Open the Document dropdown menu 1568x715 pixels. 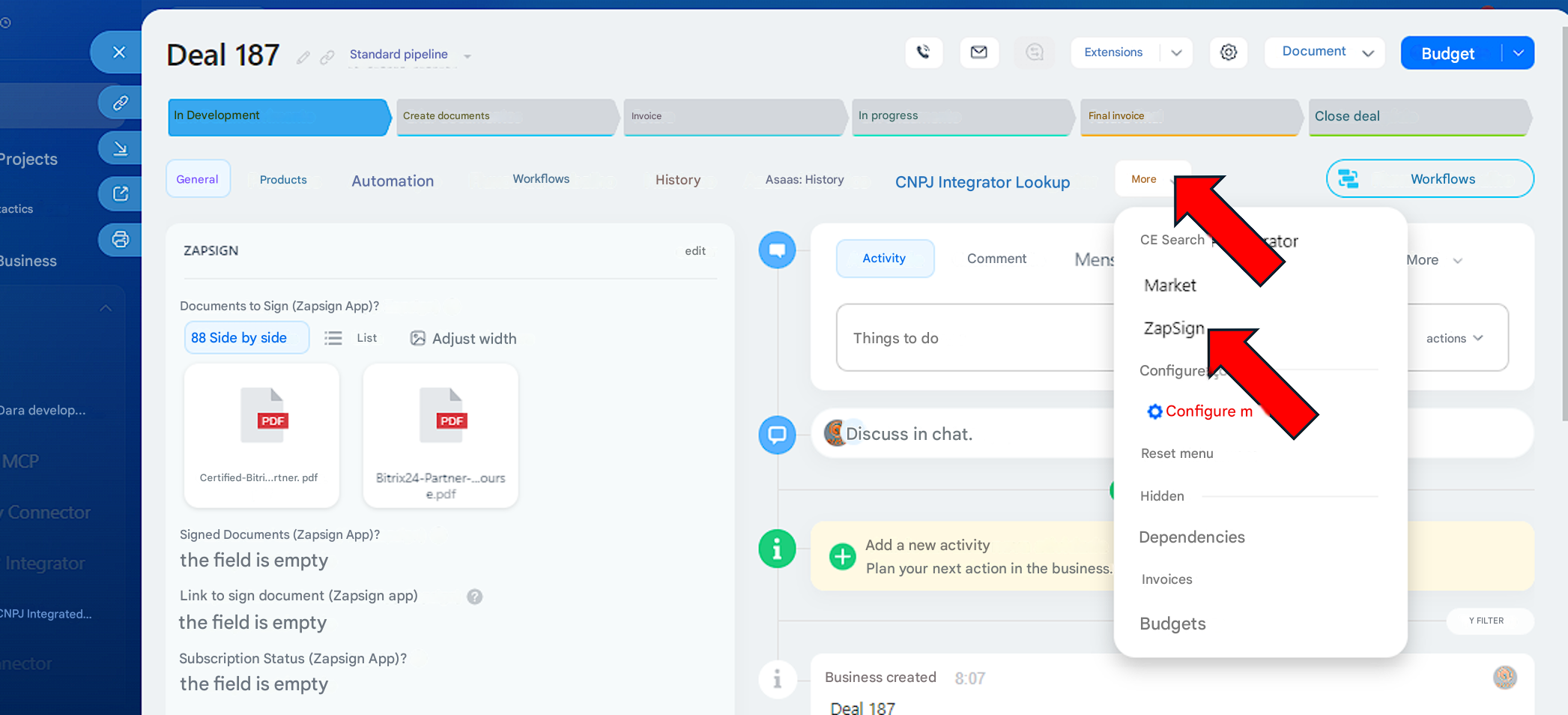(x=1324, y=52)
